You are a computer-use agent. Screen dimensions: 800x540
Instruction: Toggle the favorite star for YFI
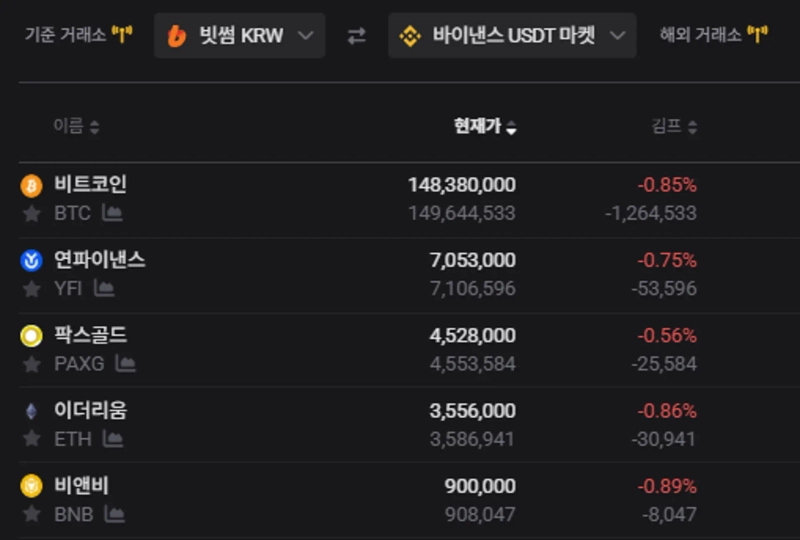click(x=32, y=288)
